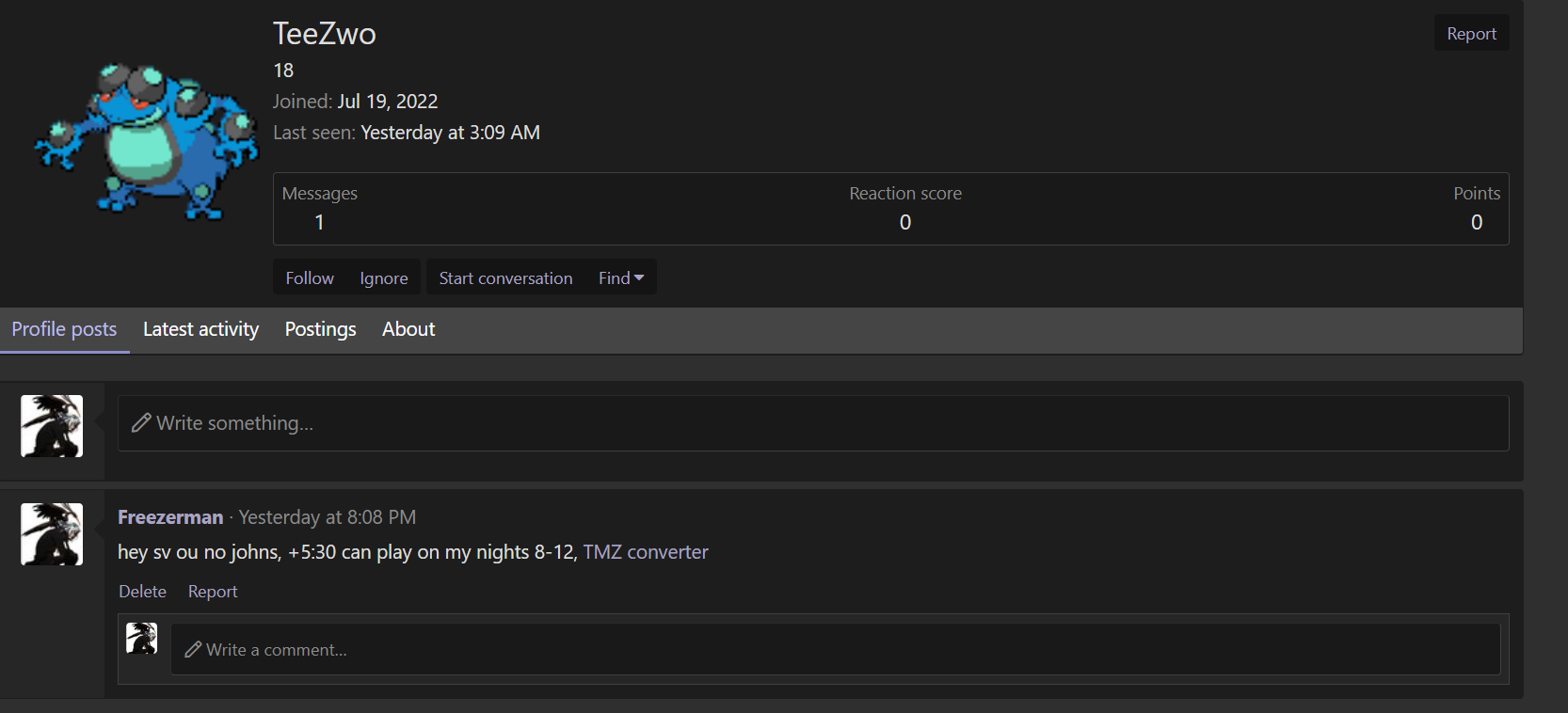Open Freezerman's avatar on the profile post
Viewport: 1568px width, 713px height.
[x=52, y=534]
